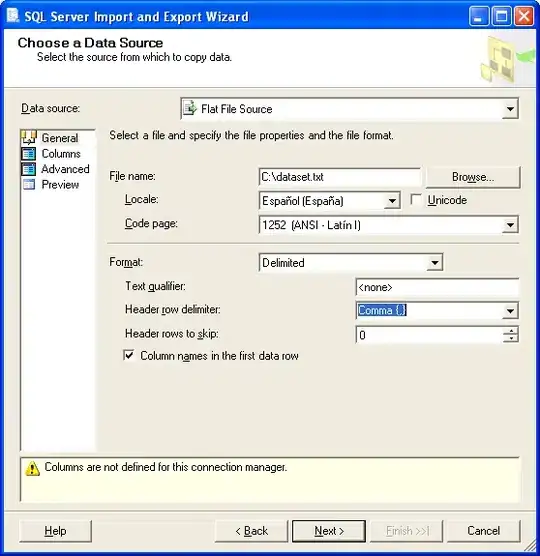
Task: Click the Text qualifier field
Action: tap(437, 287)
